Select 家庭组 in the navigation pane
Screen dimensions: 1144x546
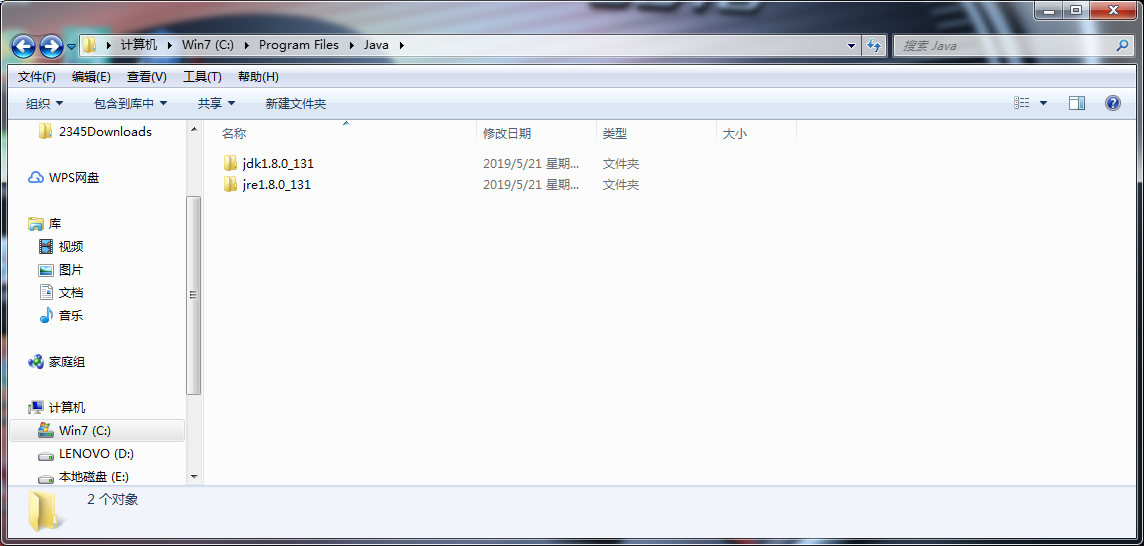(66, 362)
